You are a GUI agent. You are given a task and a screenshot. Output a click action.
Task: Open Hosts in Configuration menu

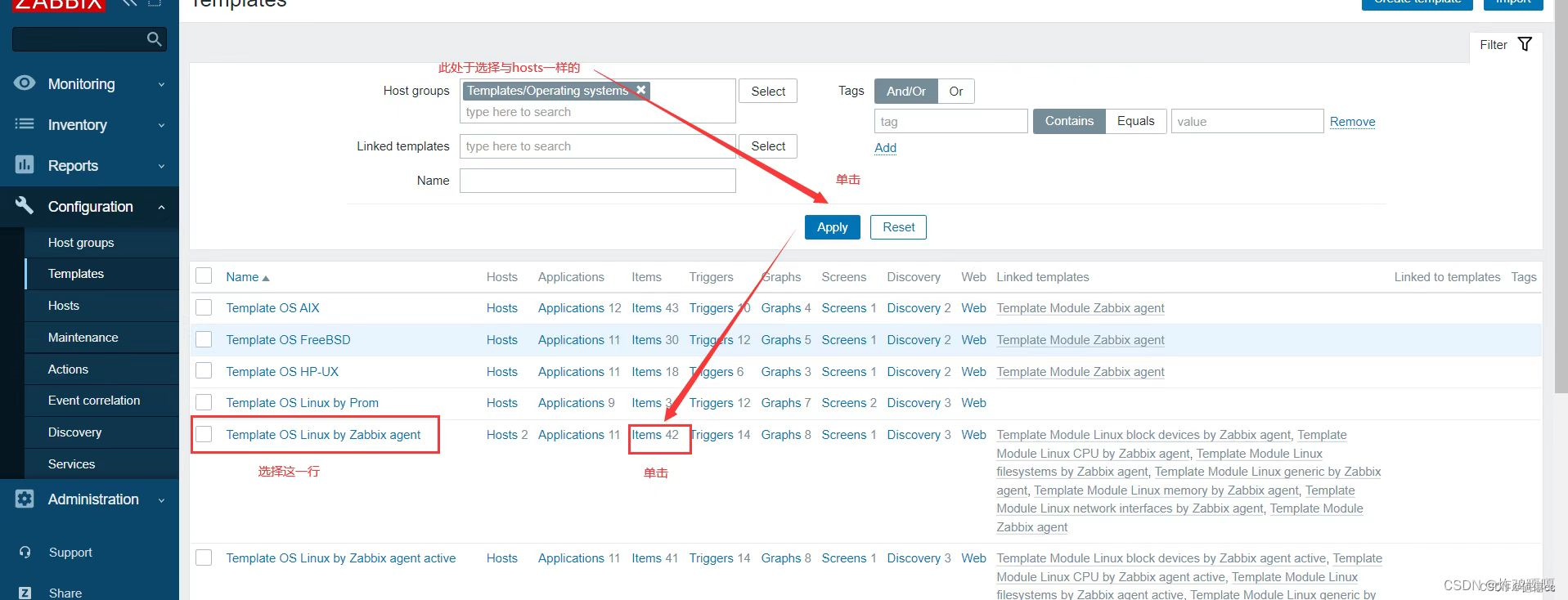coord(64,305)
